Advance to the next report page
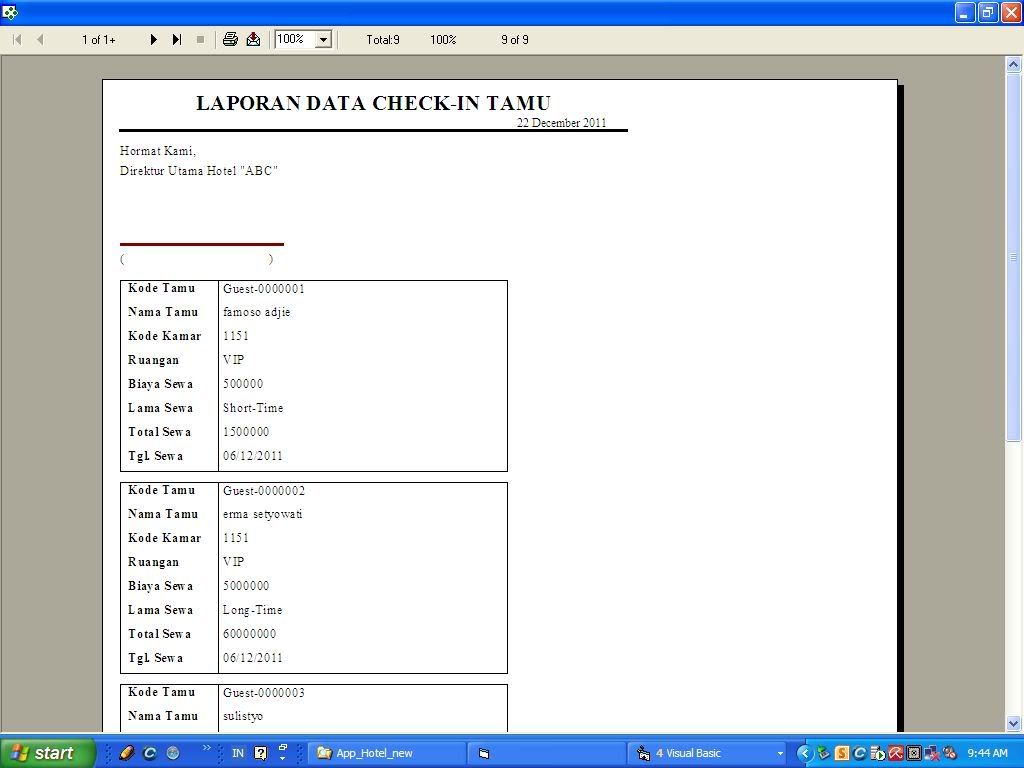Screen dimensions: 1024x768 coord(153,40)
